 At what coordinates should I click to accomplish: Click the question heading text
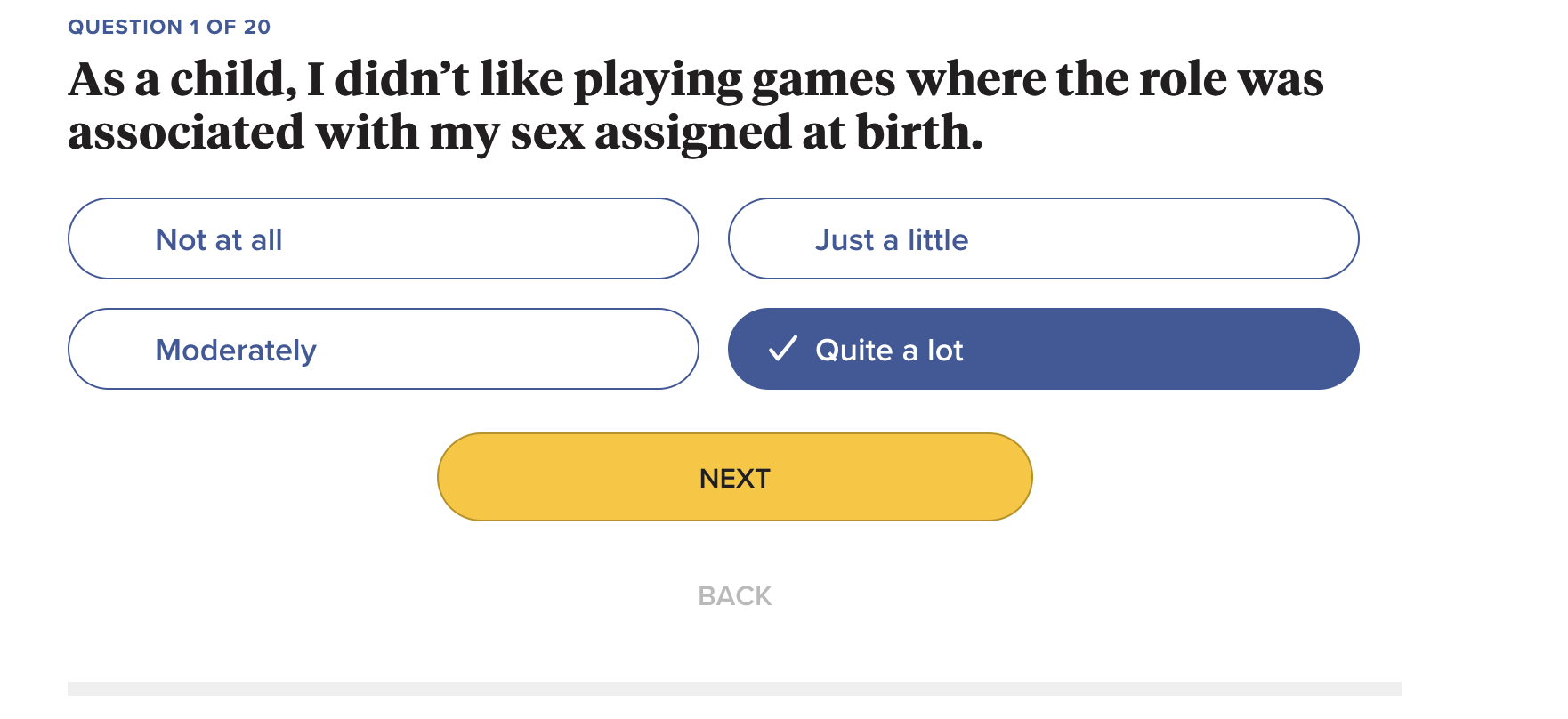[694, 105]
